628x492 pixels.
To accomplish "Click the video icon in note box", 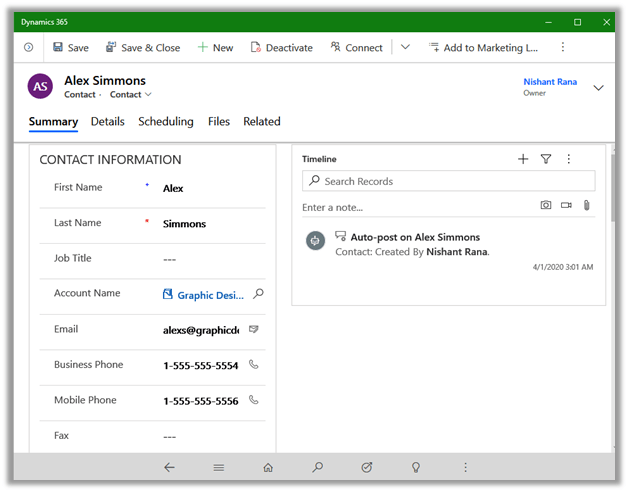I will coord(566,205).
